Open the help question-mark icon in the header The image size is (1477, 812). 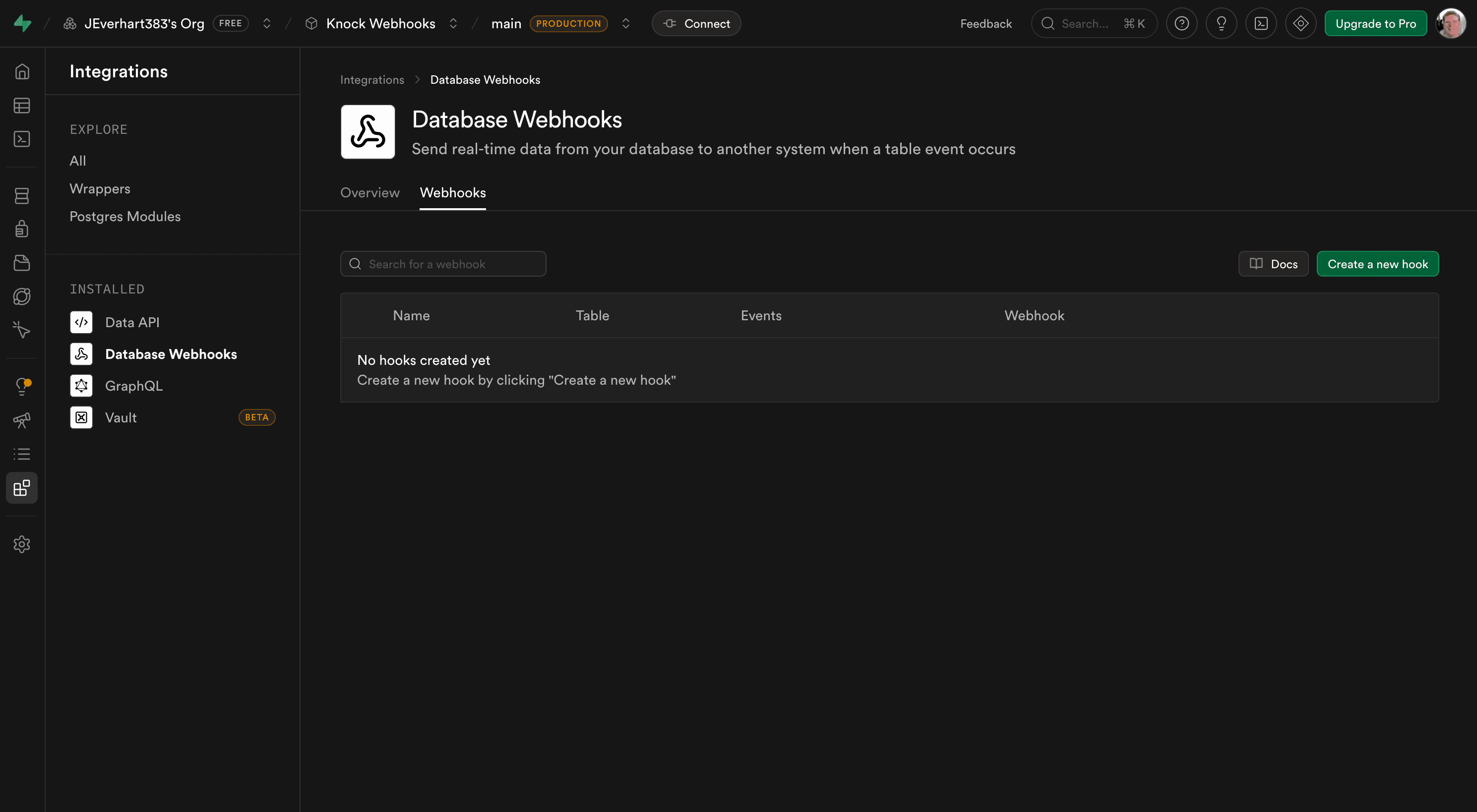[x=1182, y=23]
